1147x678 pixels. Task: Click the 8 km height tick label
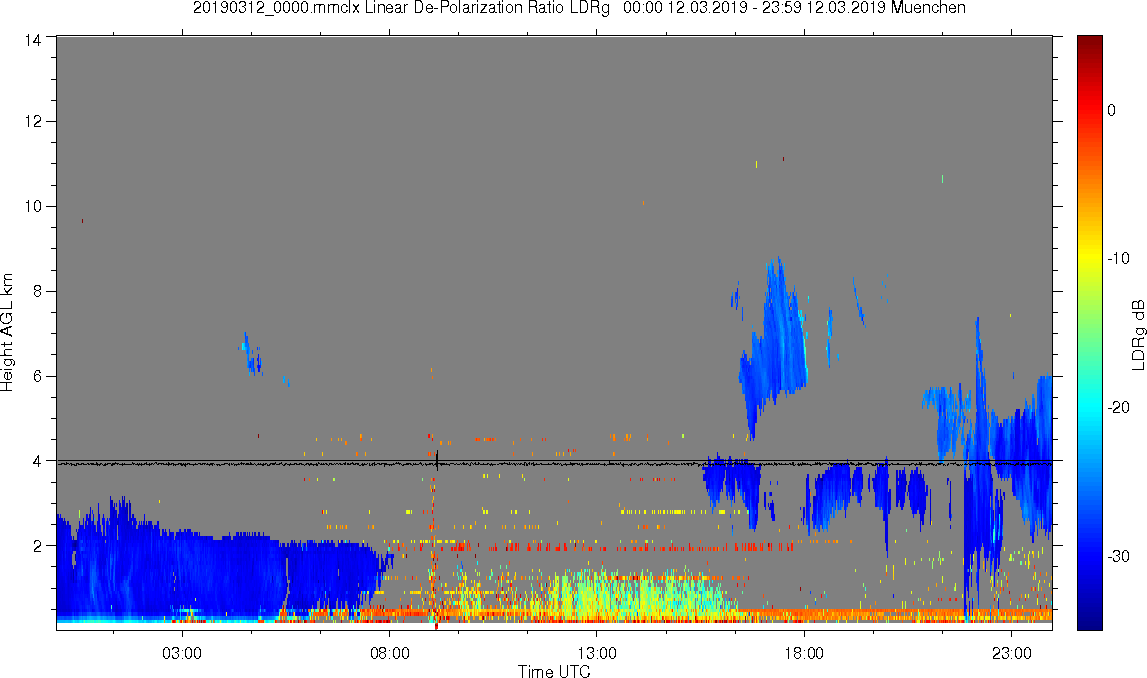click(36, 291)
